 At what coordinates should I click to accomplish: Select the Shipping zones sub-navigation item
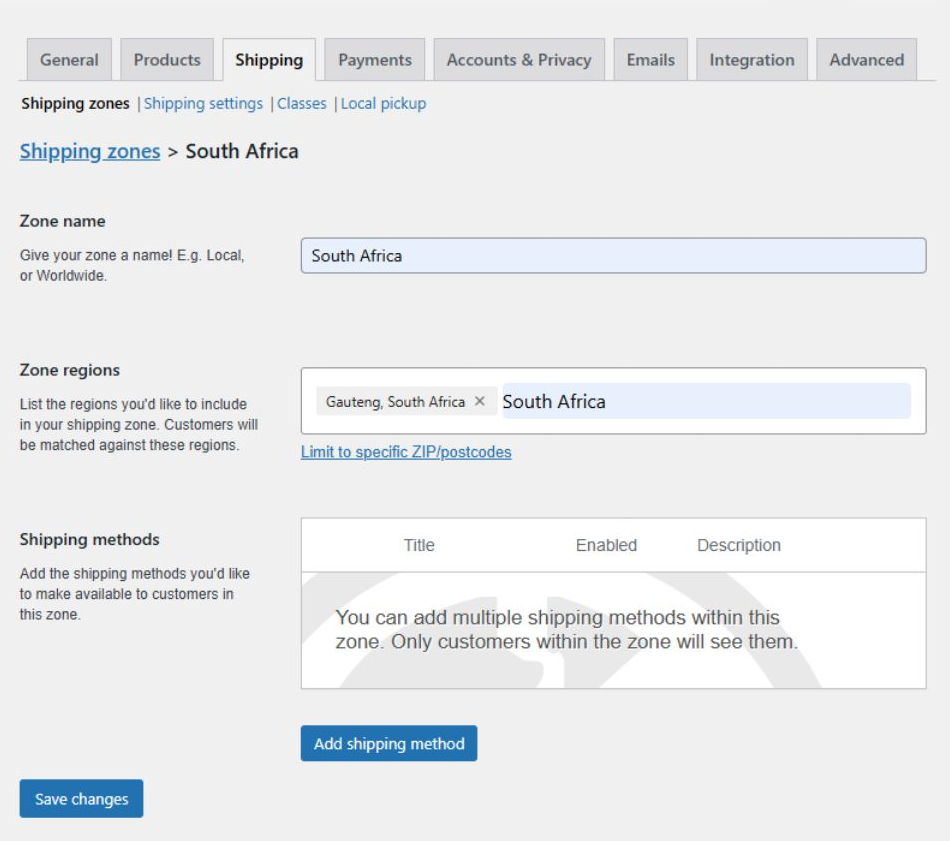coord(75,104)
